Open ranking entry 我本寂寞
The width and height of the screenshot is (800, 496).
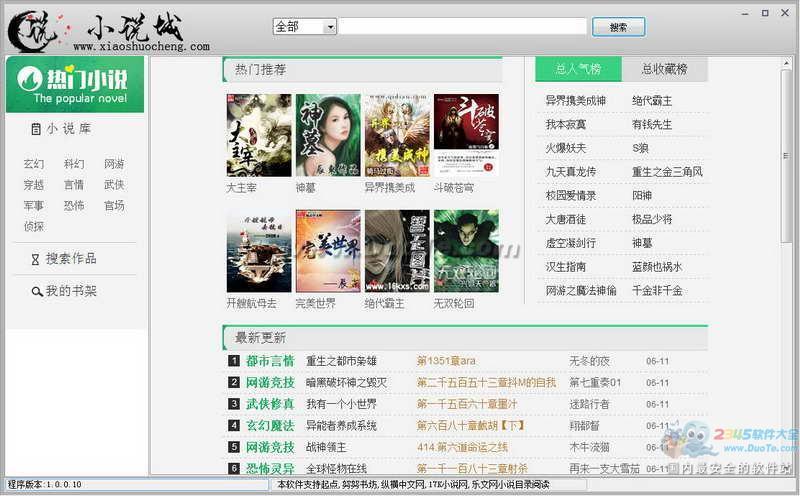[566, 125]
